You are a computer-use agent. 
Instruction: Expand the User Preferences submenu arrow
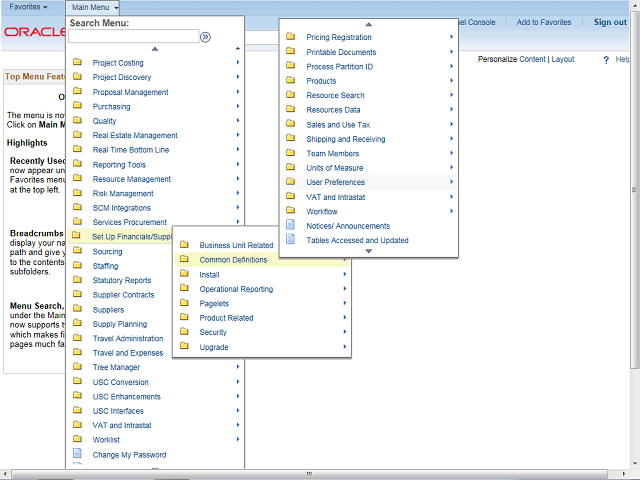click(x=452, y=182)
